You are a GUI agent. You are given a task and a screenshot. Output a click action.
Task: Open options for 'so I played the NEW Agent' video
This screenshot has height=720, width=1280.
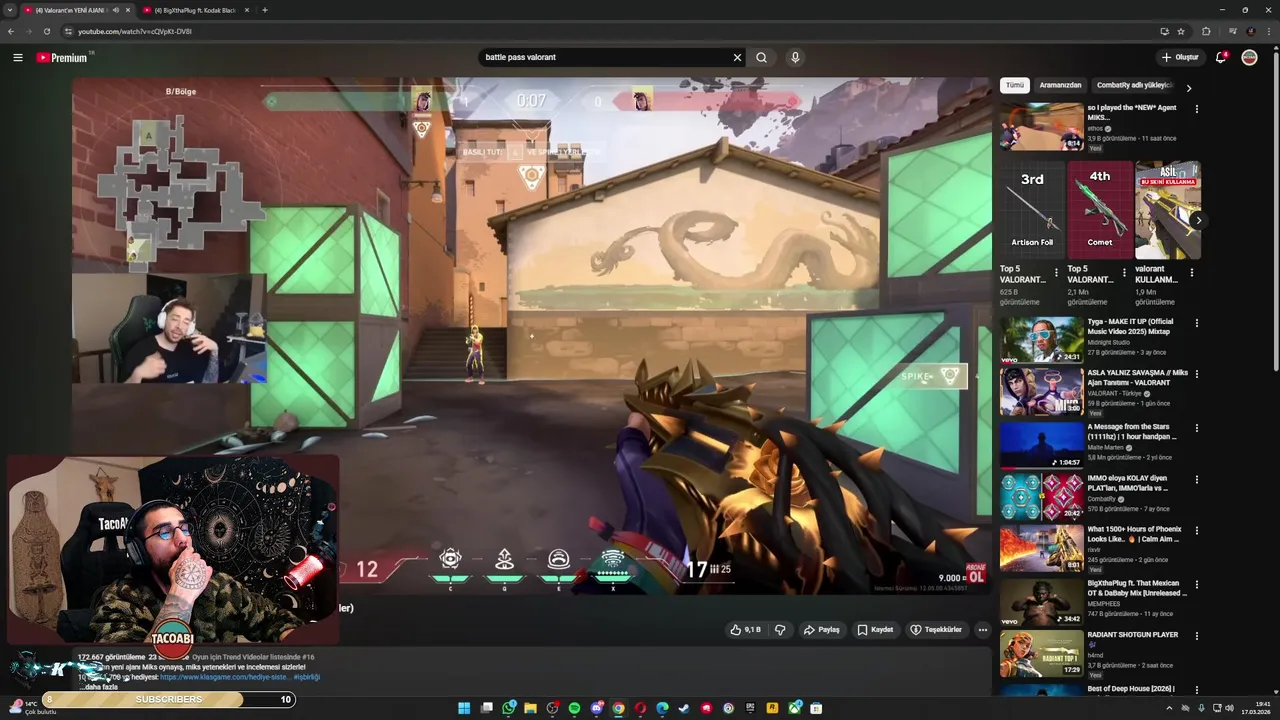point(1197,109)
